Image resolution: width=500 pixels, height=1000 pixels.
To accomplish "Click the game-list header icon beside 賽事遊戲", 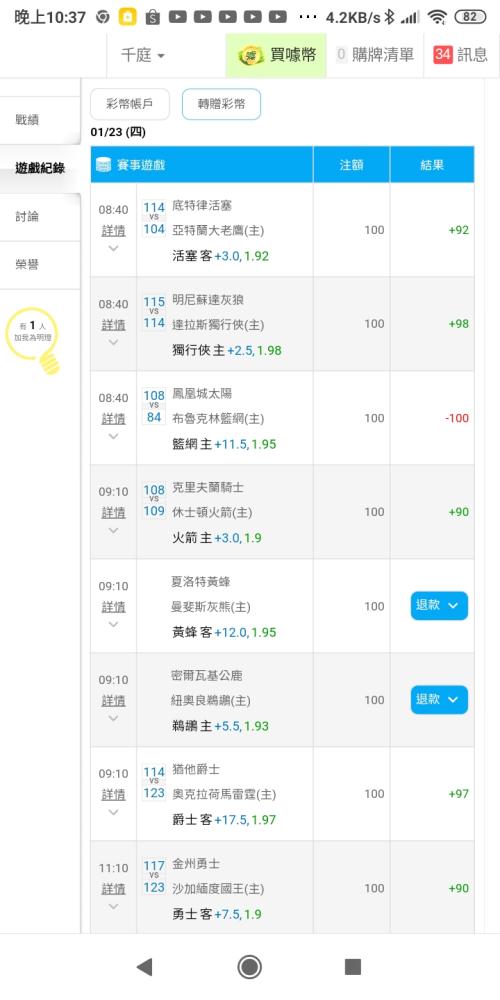I will (x=103, y=165).
